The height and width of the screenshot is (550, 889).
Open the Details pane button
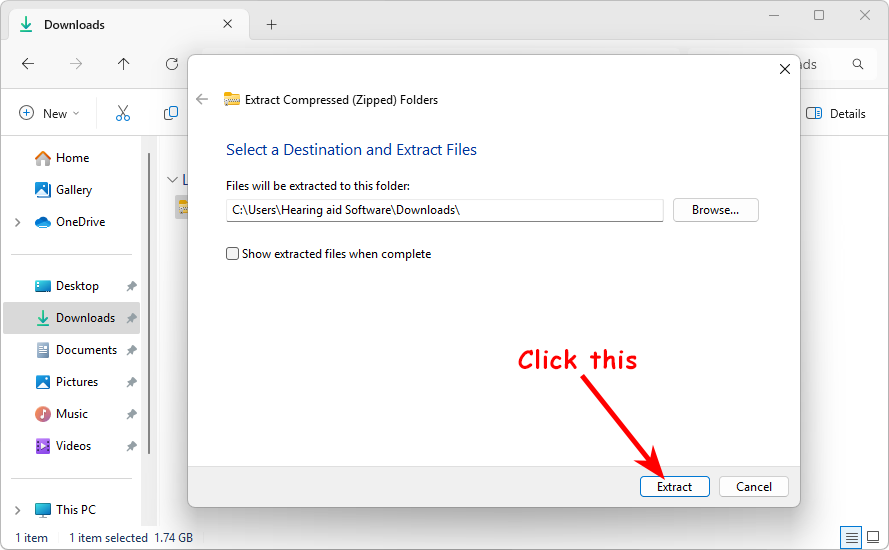(x=836, y=113)
